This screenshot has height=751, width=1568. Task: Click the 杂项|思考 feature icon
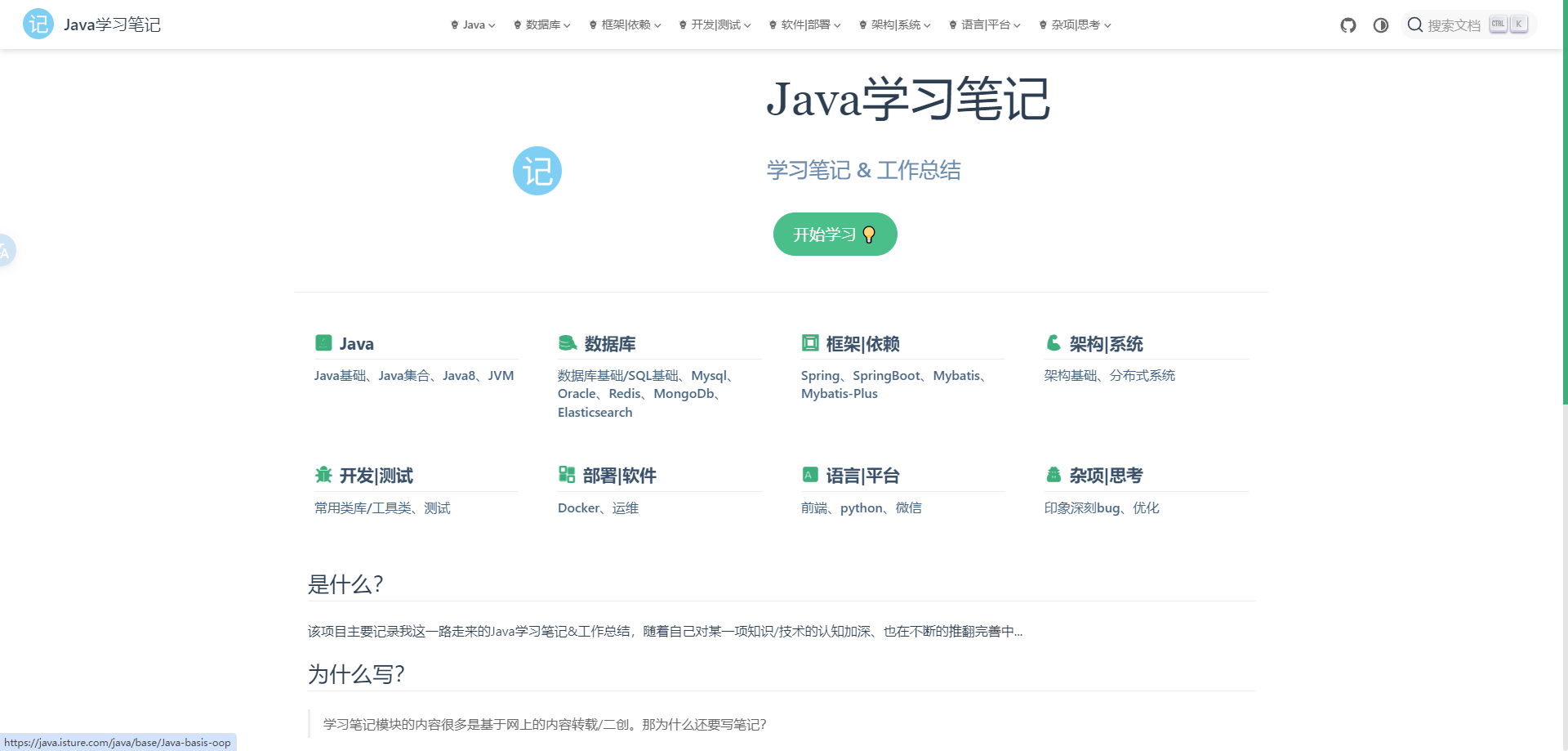(x=1053, y=475)
